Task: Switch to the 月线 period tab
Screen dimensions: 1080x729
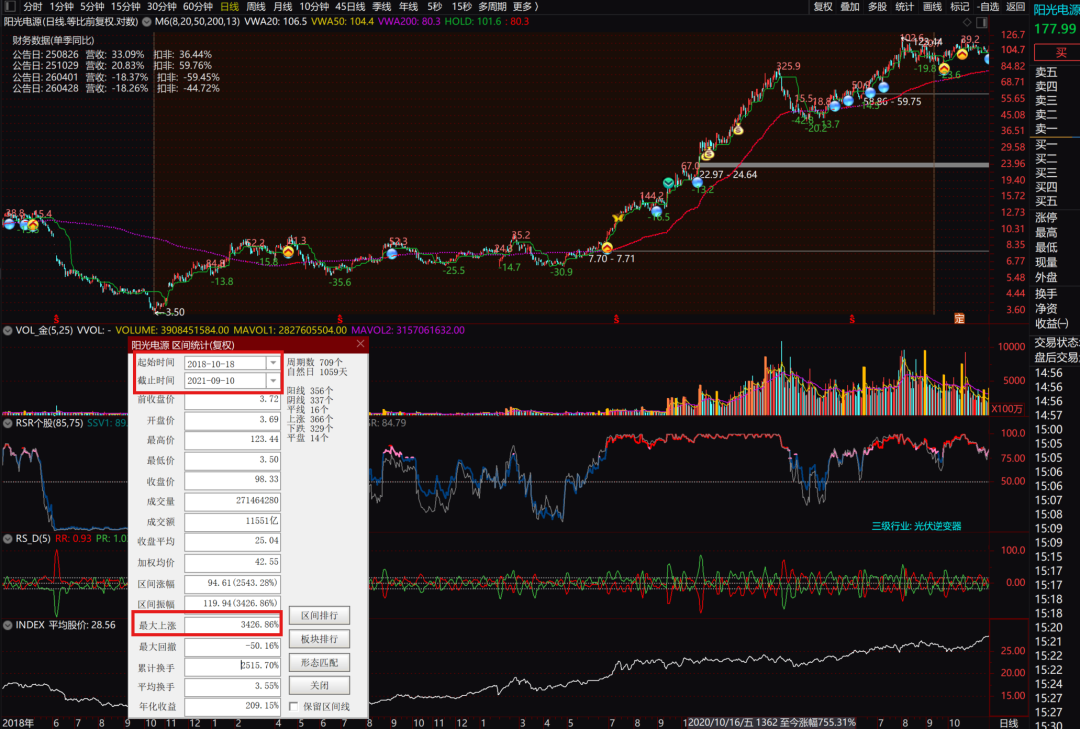Action: click(x=282, y=6)
